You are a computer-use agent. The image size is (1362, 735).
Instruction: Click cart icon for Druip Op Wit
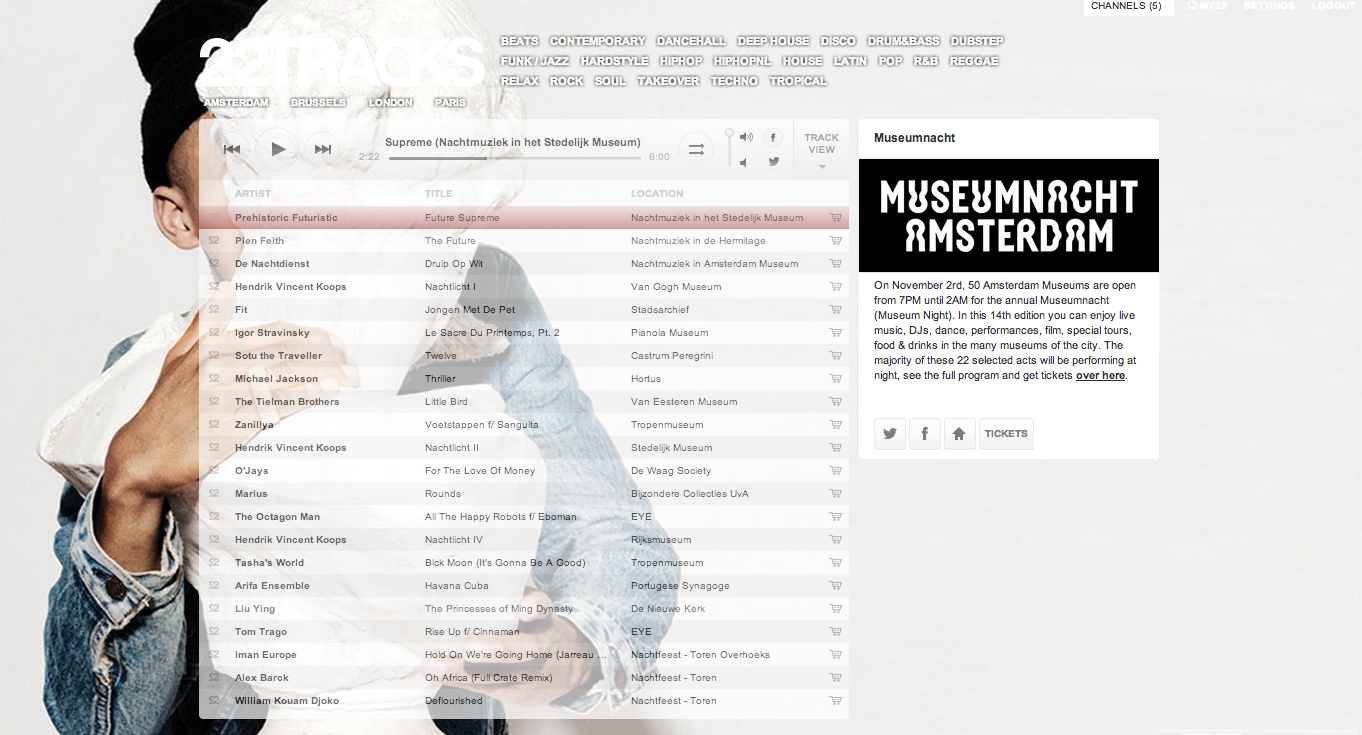(835, 263)
